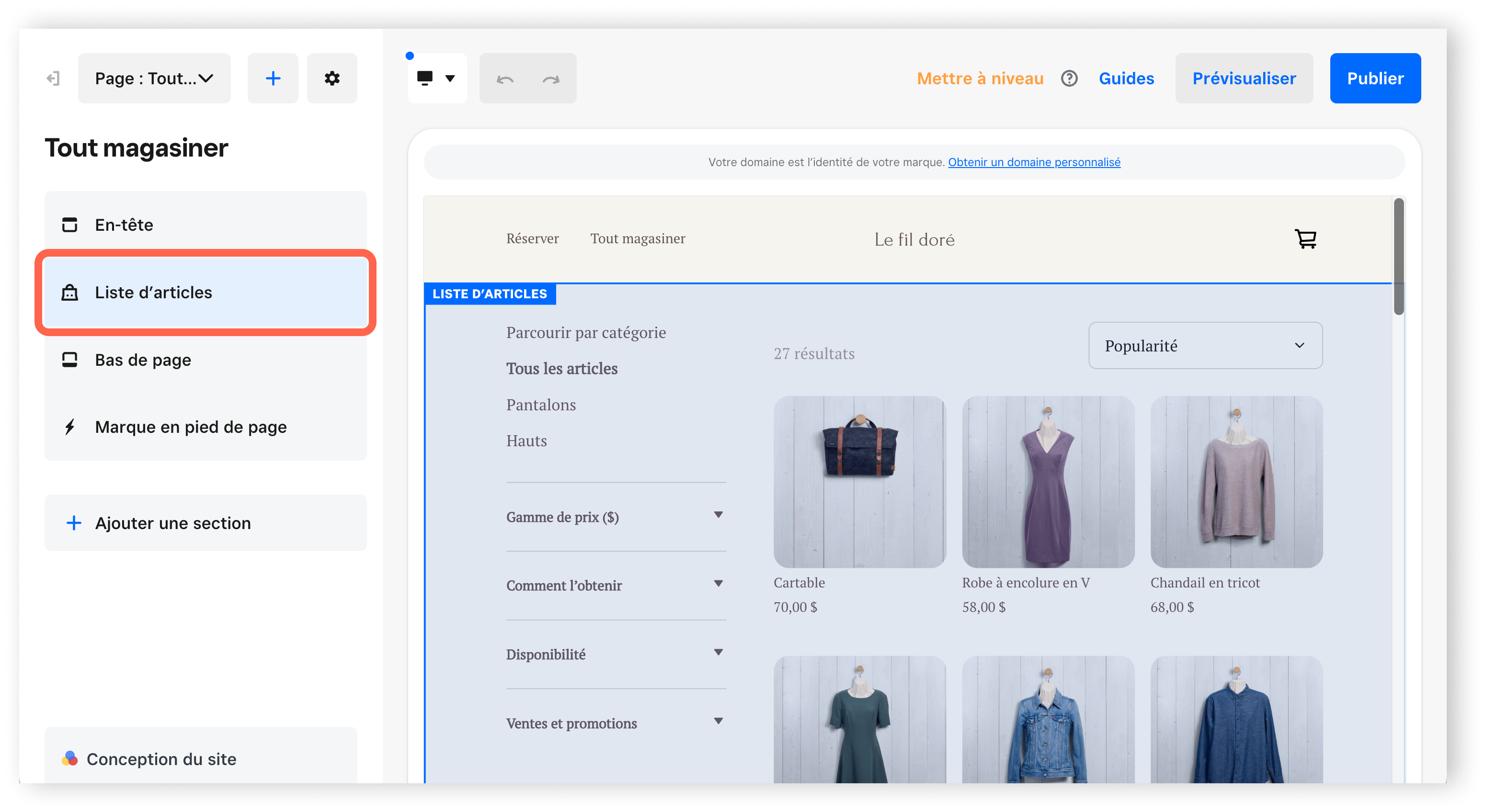The height and width of the screenshot is (812, 1485).
Task: Click the 68,00 $ price
Action: pyautogui.click(x=1172, y=607)
